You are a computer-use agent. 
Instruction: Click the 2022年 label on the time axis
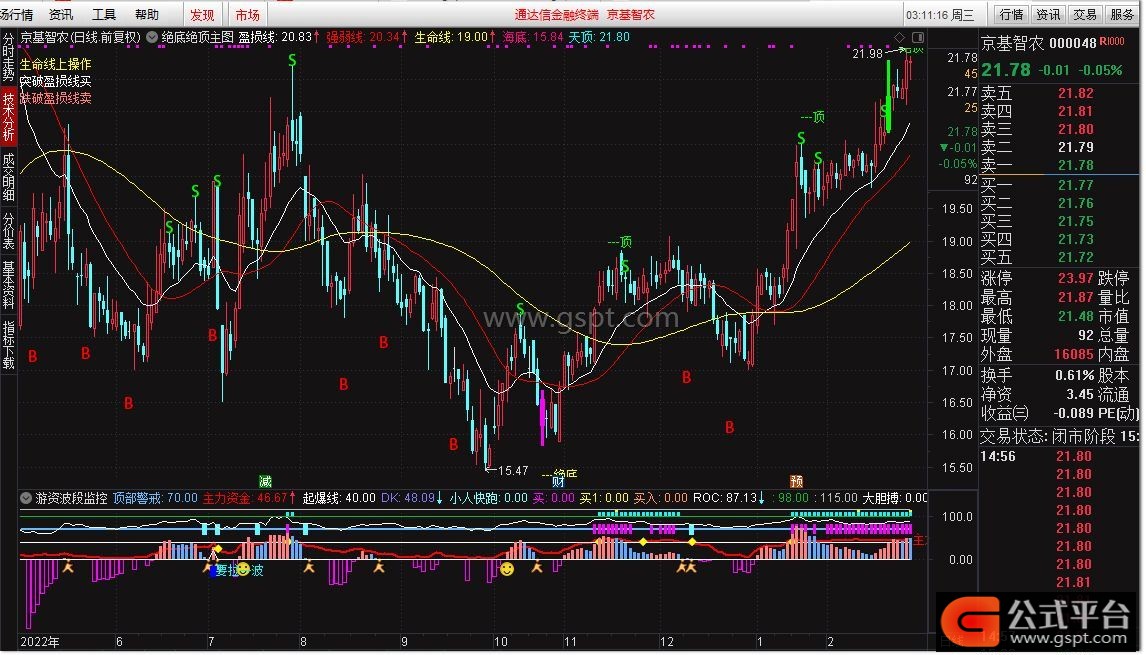(x=40, y=643)
